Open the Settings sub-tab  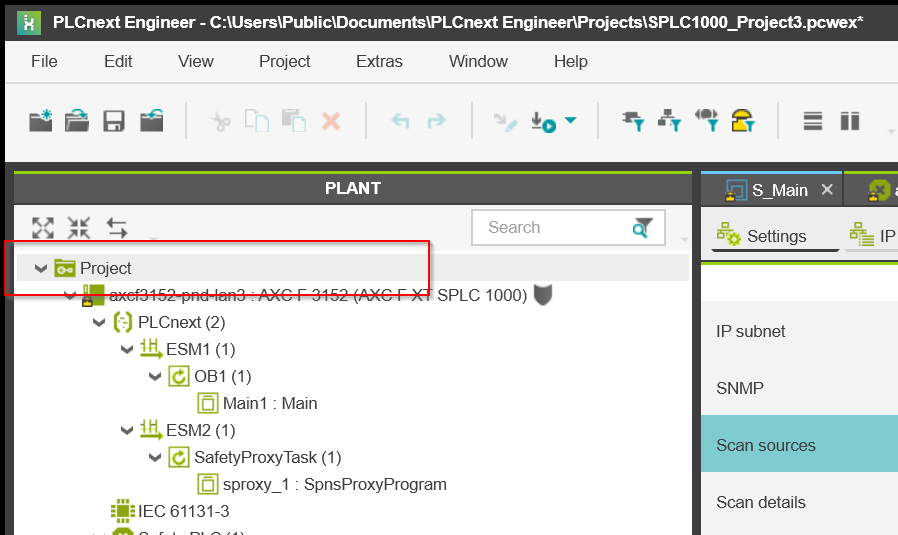[775, 235]
